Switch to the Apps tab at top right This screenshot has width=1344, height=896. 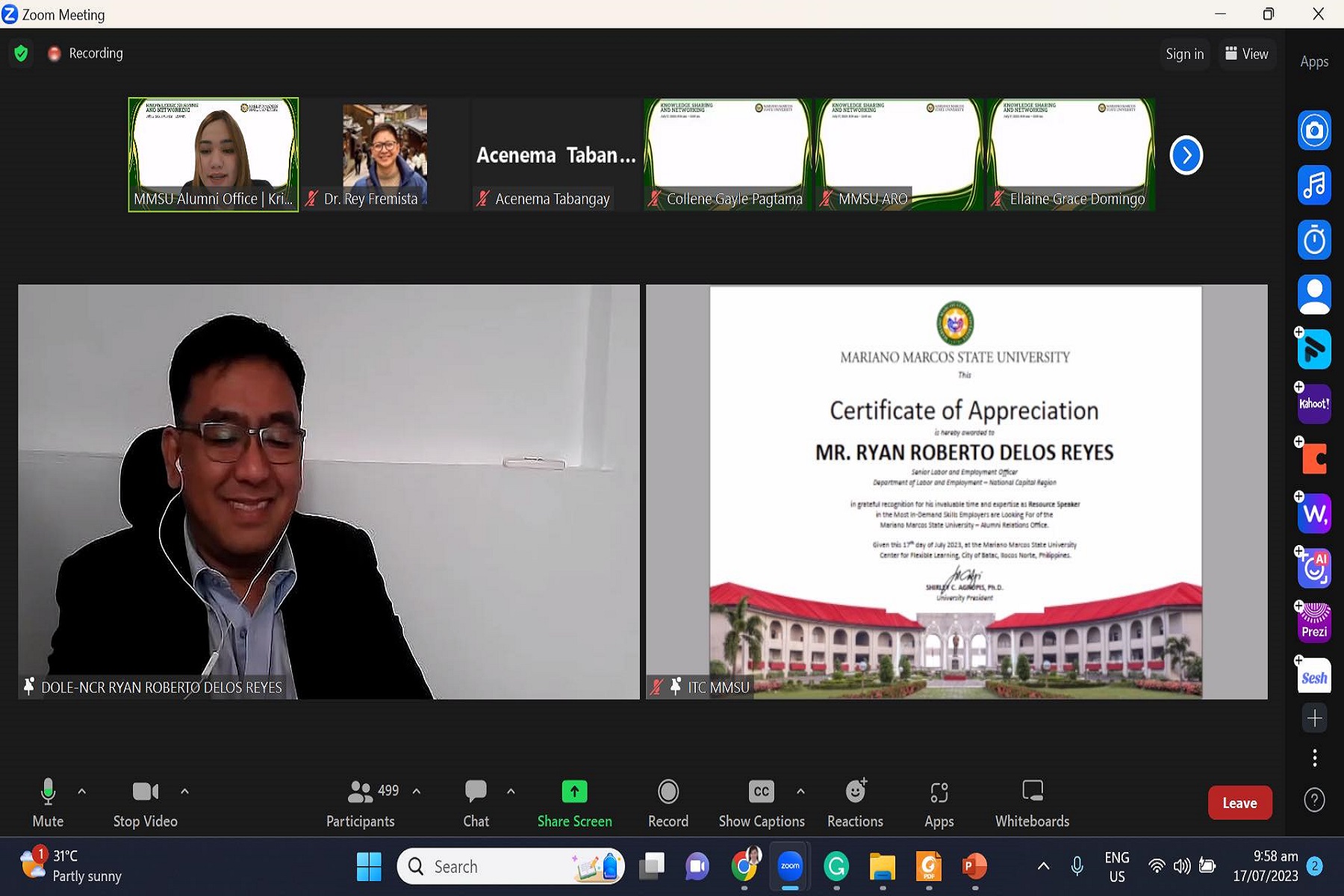(1314, 62)
